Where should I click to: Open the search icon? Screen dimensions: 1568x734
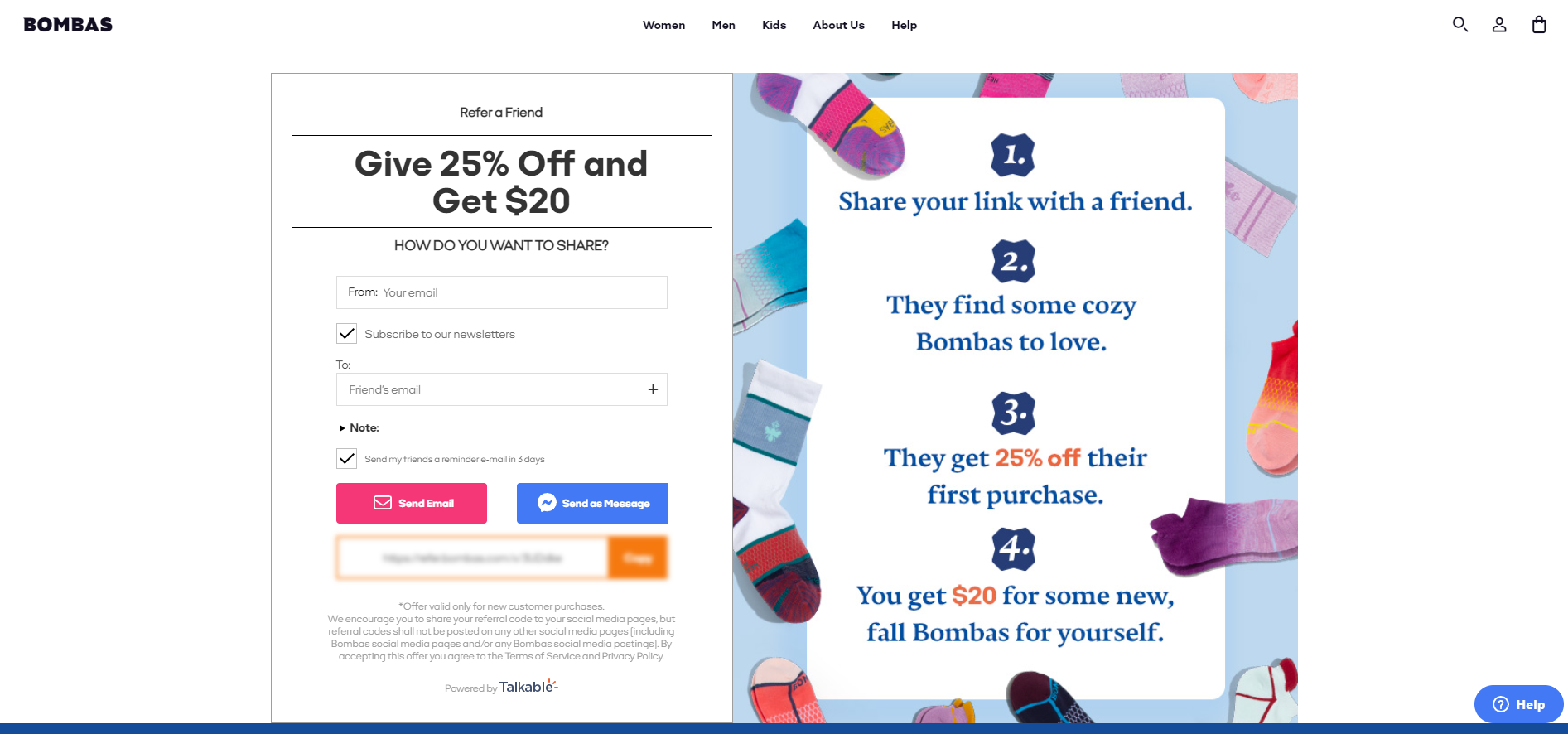[x=1460, y=25]
